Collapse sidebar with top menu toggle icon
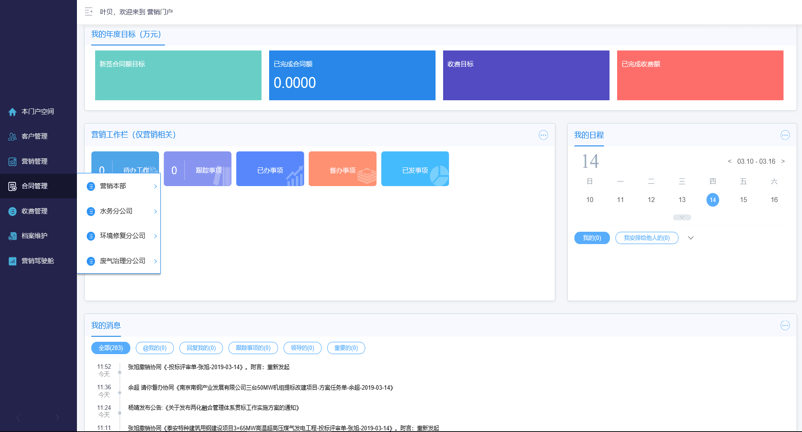The image size is (802, 432). [89, 12]
